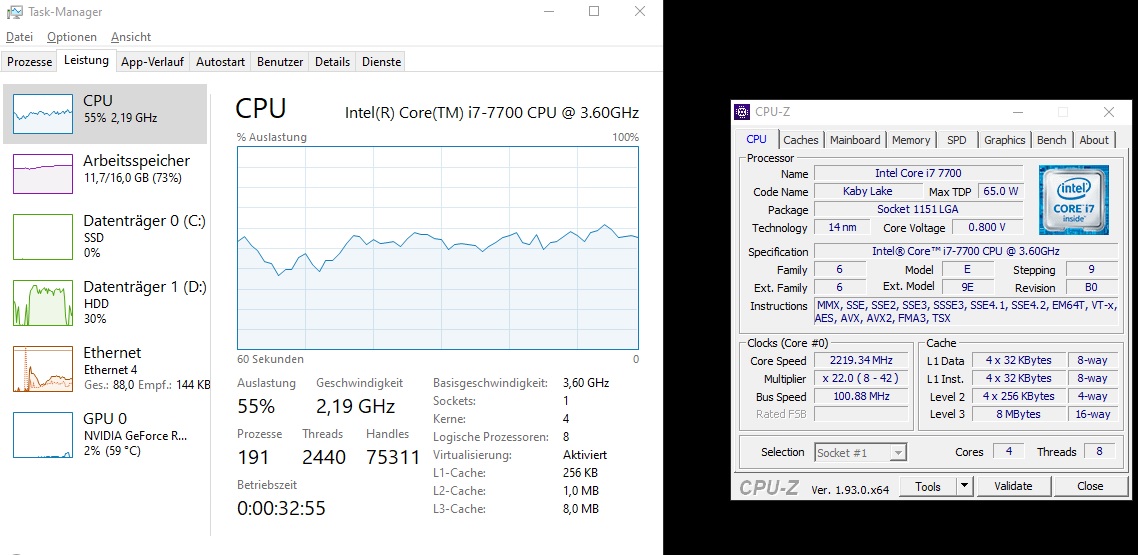Screen dimensions: 1138x555
Task: Select the GPU 0 graph thumbnail
Action: (43, 435)
